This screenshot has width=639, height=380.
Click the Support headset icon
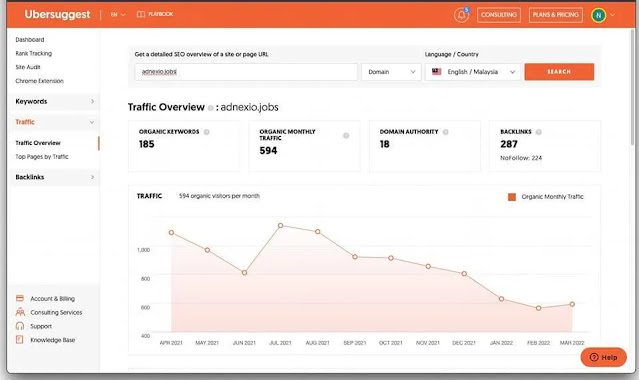click(20, 326)
